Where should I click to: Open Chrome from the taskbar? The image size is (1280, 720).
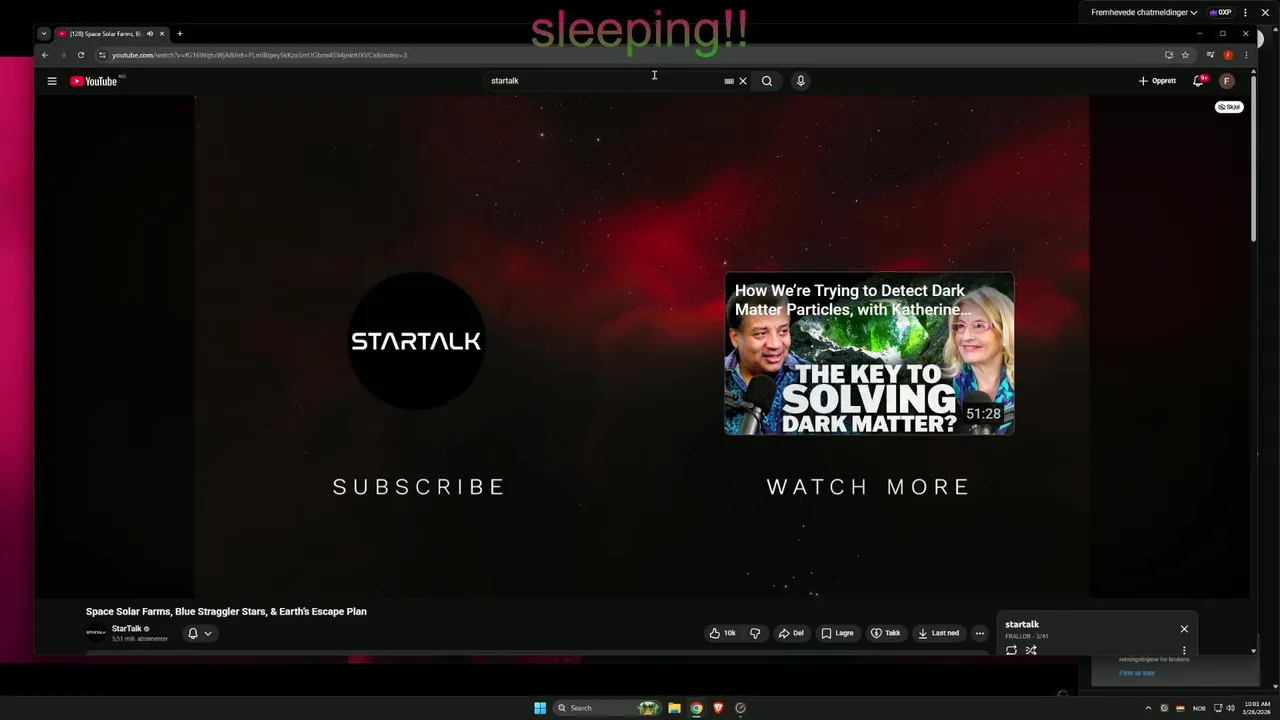[696, 708]
